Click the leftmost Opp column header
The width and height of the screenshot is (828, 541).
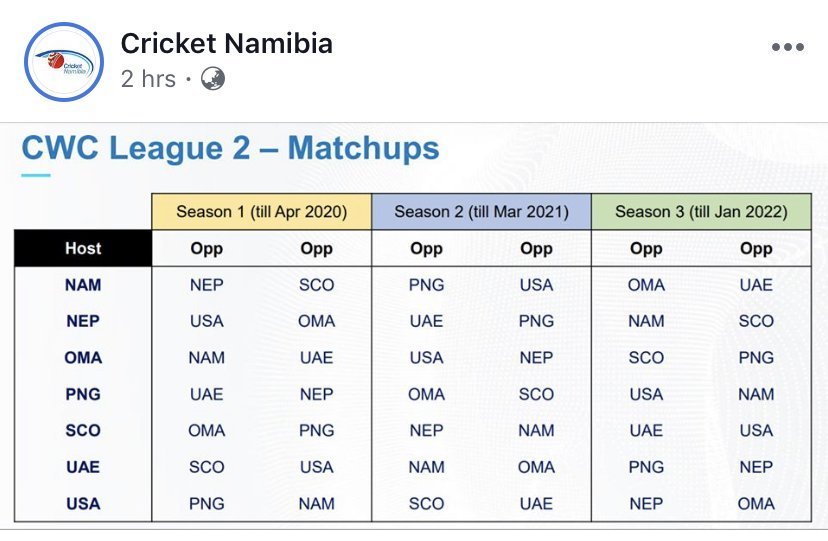coord(206,248)
